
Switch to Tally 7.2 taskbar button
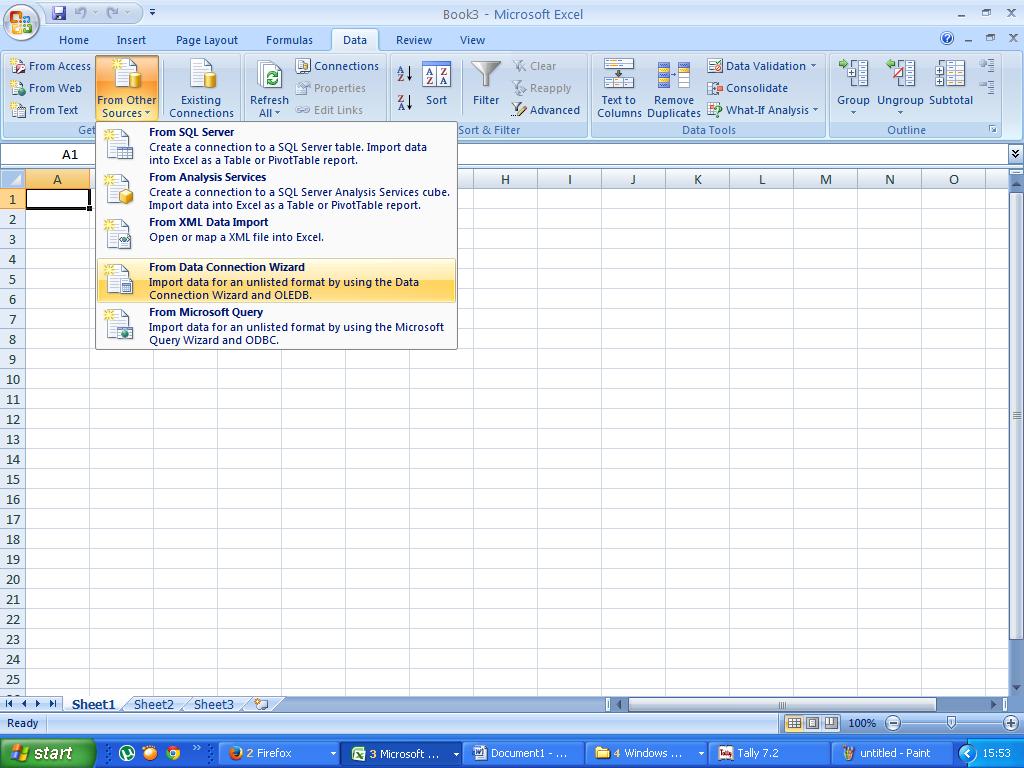770,753
